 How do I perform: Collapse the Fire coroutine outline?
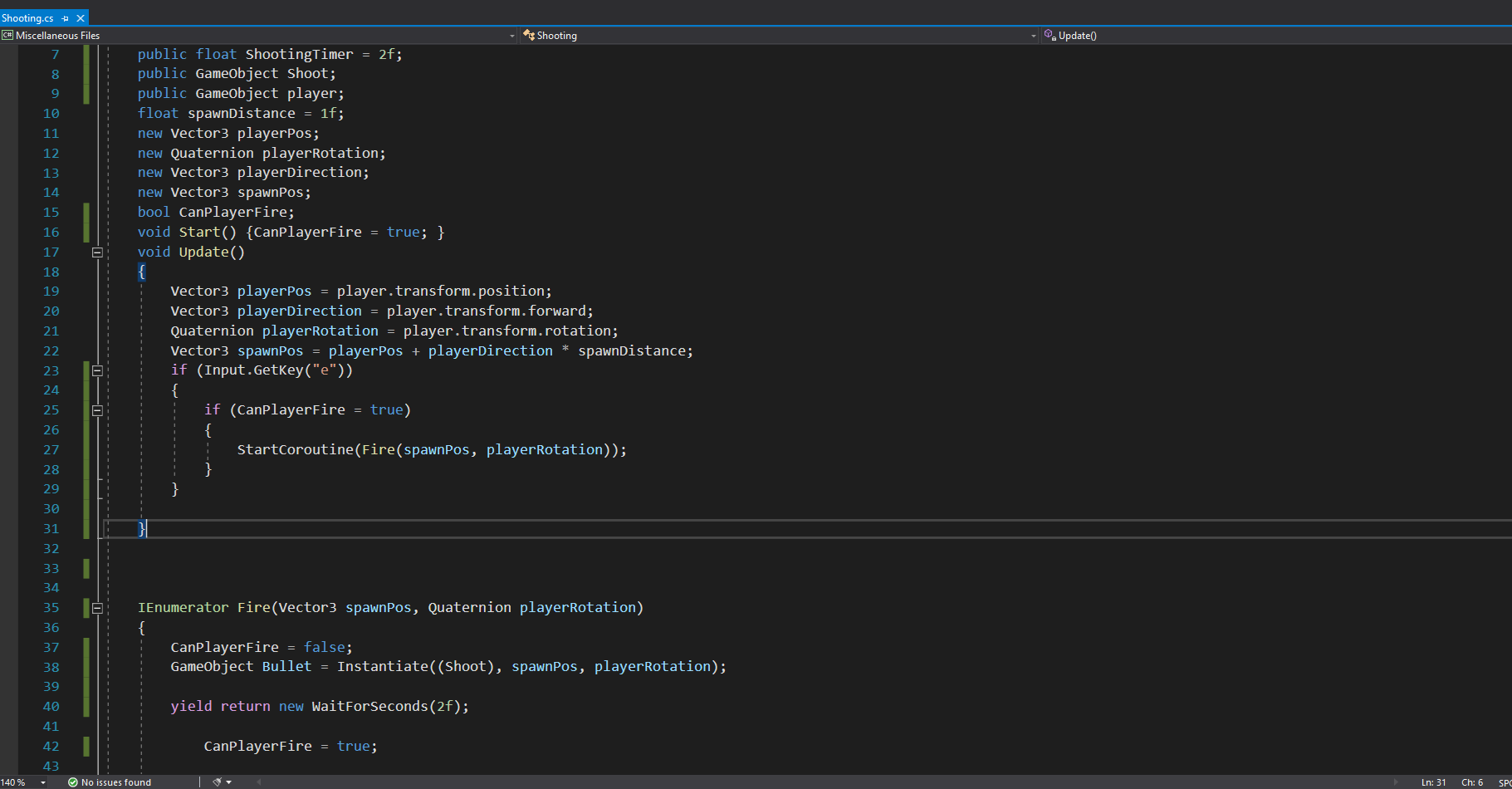(97, 608)
